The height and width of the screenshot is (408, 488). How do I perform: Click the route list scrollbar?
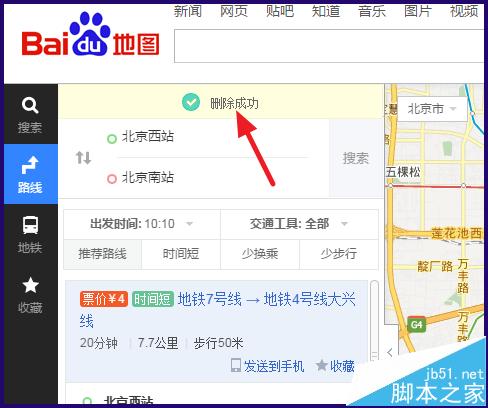(374, 320)
